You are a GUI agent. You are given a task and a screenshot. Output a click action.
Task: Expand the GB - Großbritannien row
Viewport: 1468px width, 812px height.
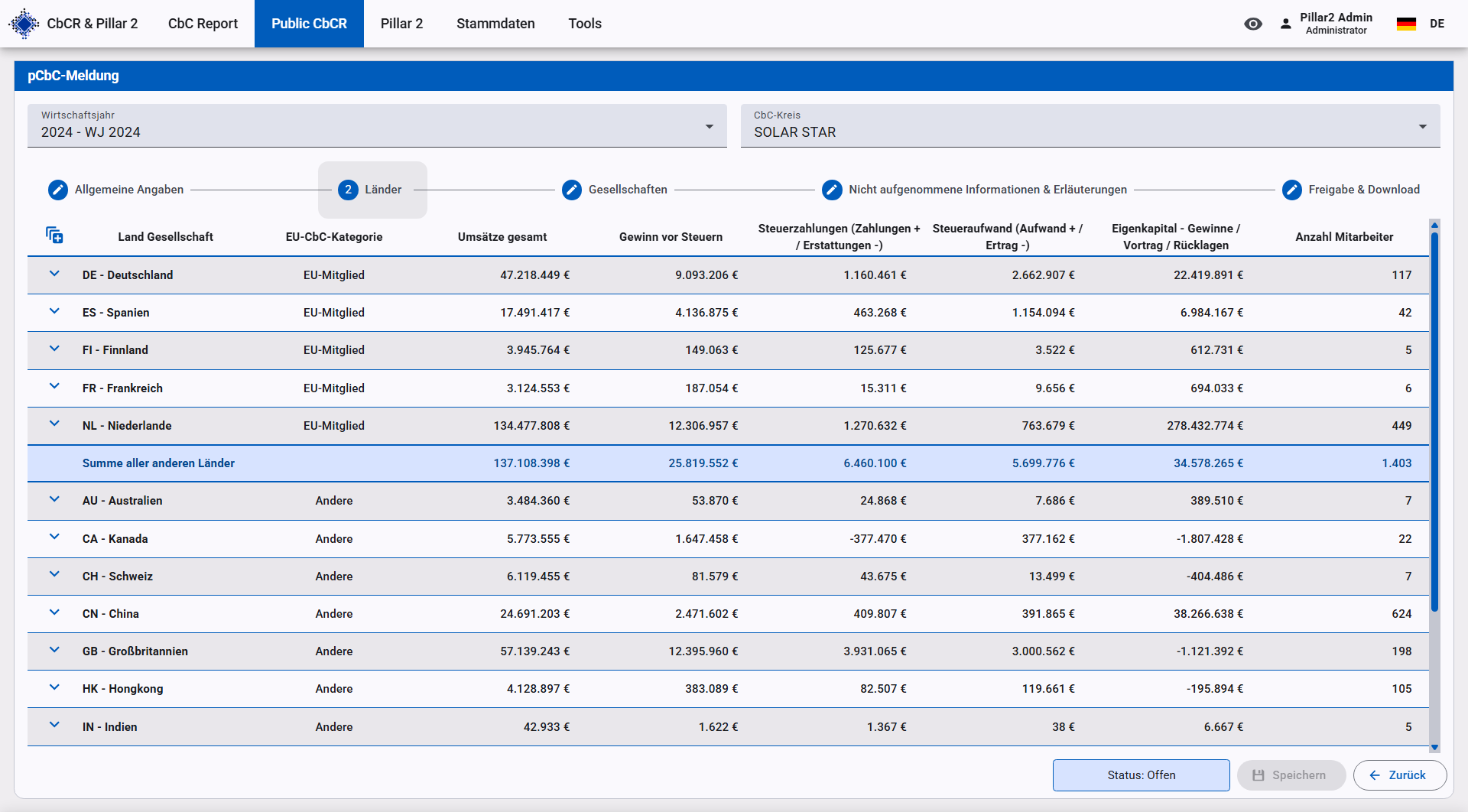(x=54, y=650)
